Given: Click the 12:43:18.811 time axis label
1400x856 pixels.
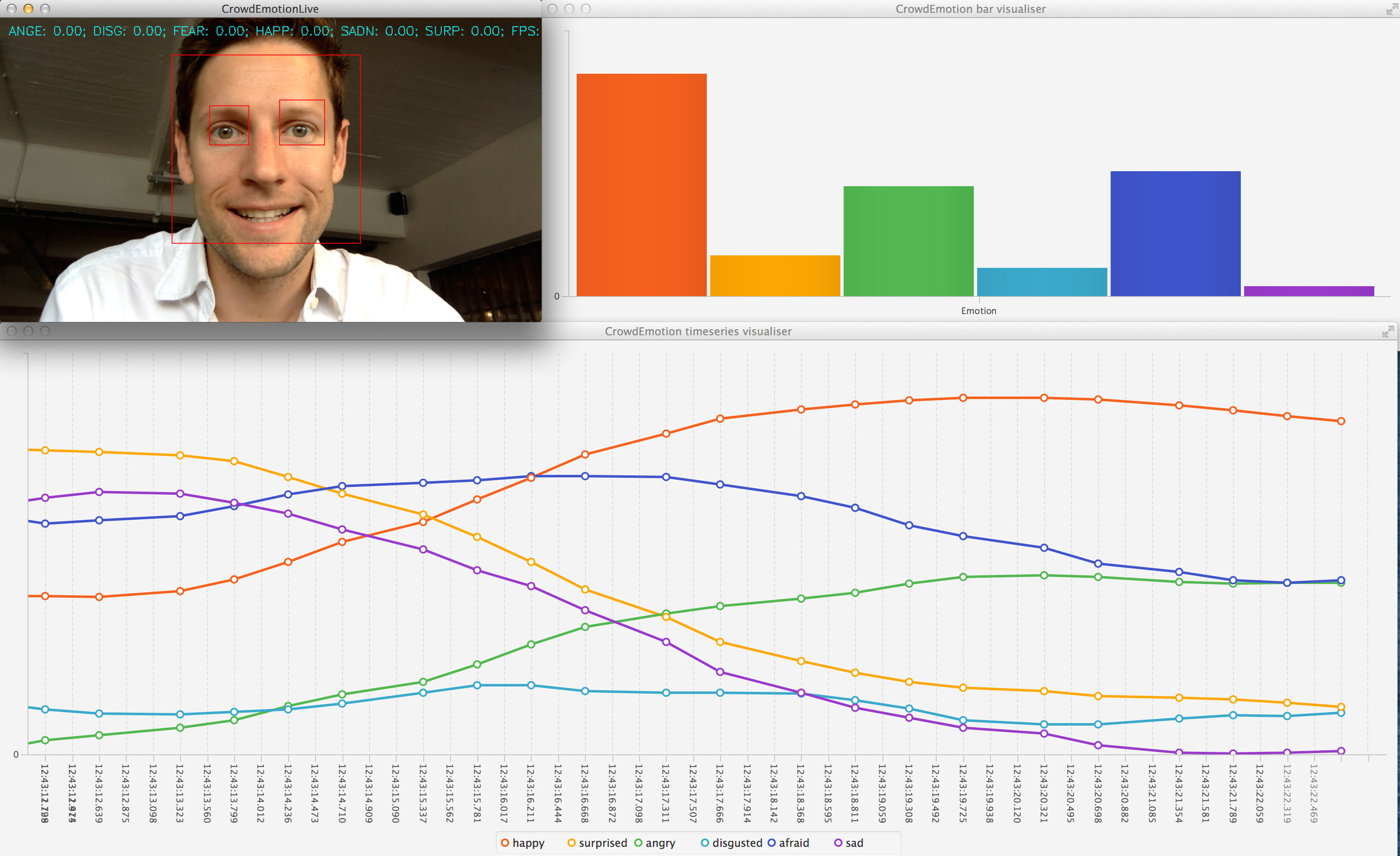Looking at the screenshot, I should [855, 793].
